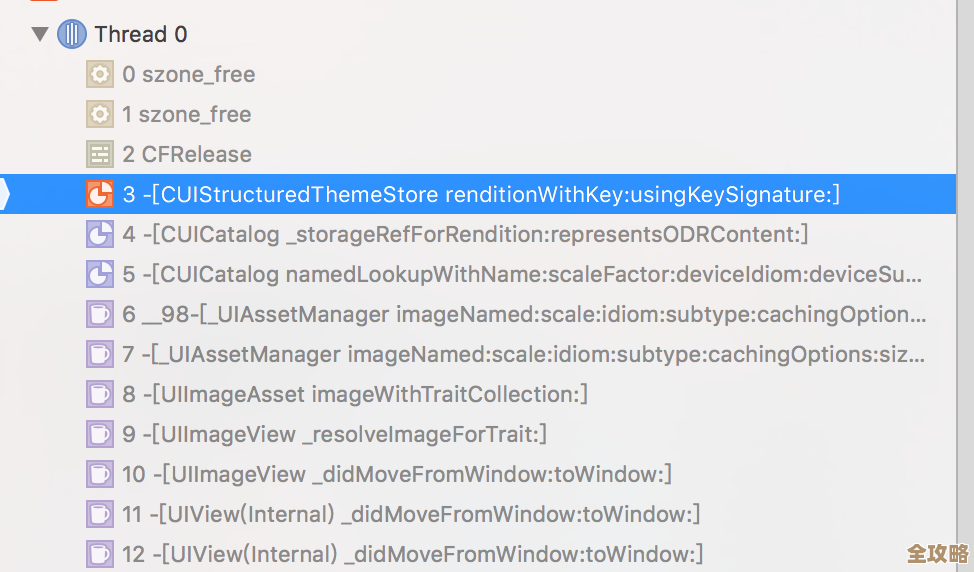Click orange icon of CUIStructuredThemeStore frame
Image resolution: width=974 pixels, height=572 pixels.
[100, 194]
